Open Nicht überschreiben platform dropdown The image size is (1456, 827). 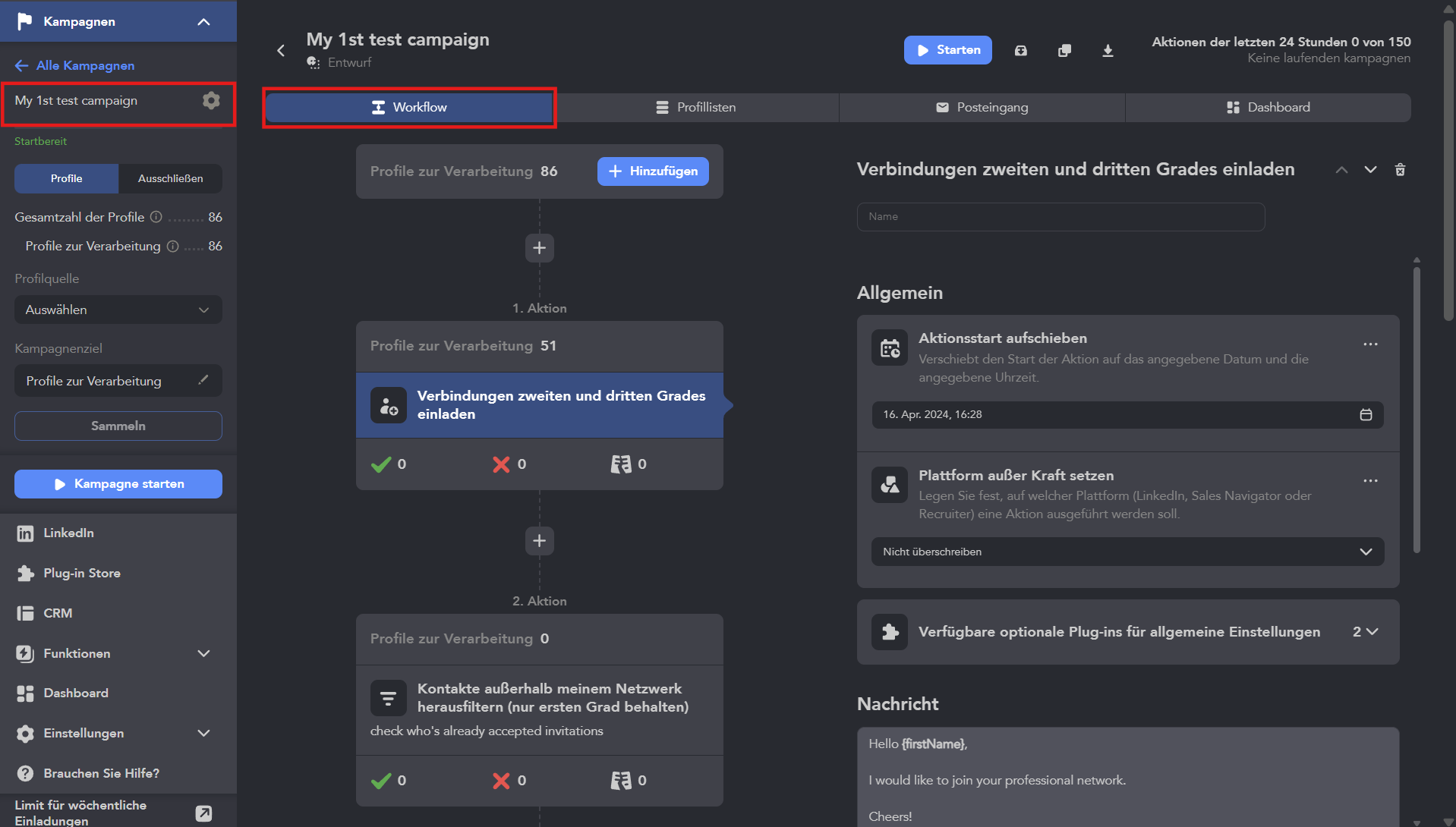click(1127, 552)
